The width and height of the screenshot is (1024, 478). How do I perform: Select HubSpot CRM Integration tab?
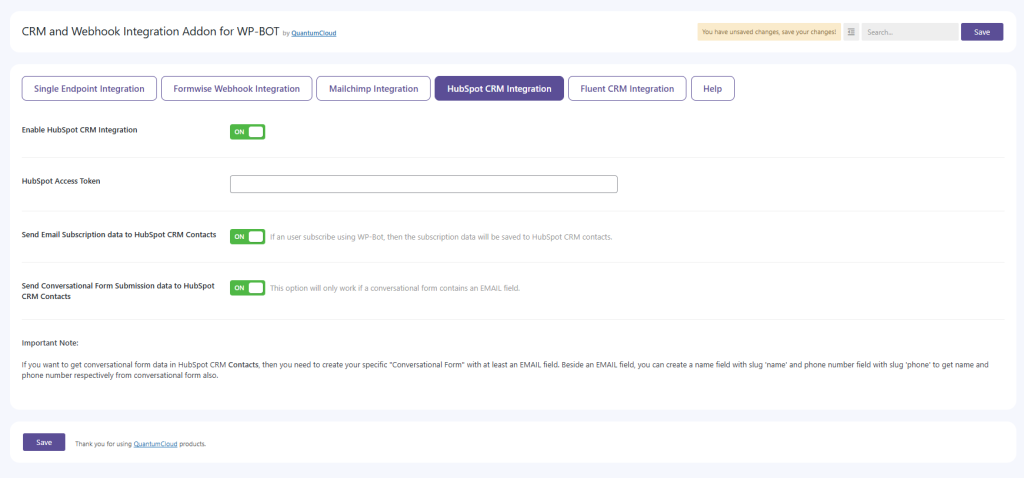499,89
